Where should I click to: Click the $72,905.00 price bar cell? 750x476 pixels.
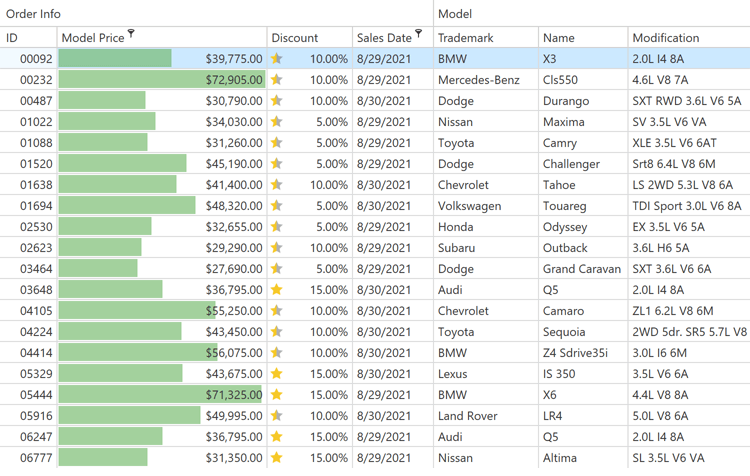pyautogui.click(x=162, y=80)
